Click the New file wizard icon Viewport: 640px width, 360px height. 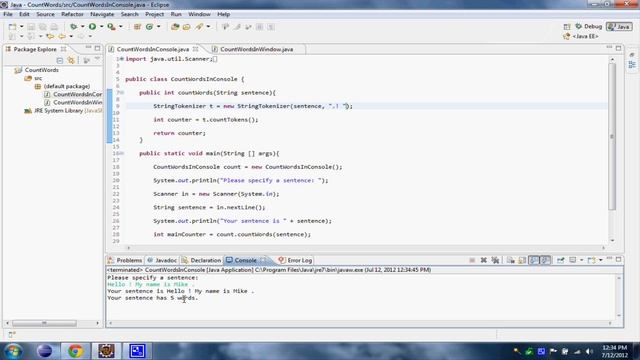coord(12,27)
